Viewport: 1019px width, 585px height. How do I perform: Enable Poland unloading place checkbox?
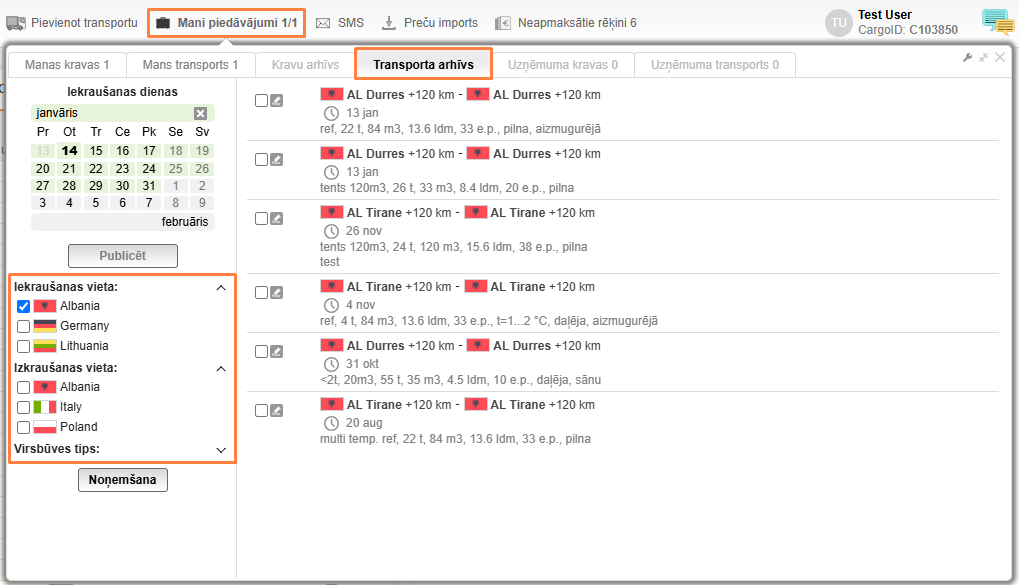(x=23, y=427)
